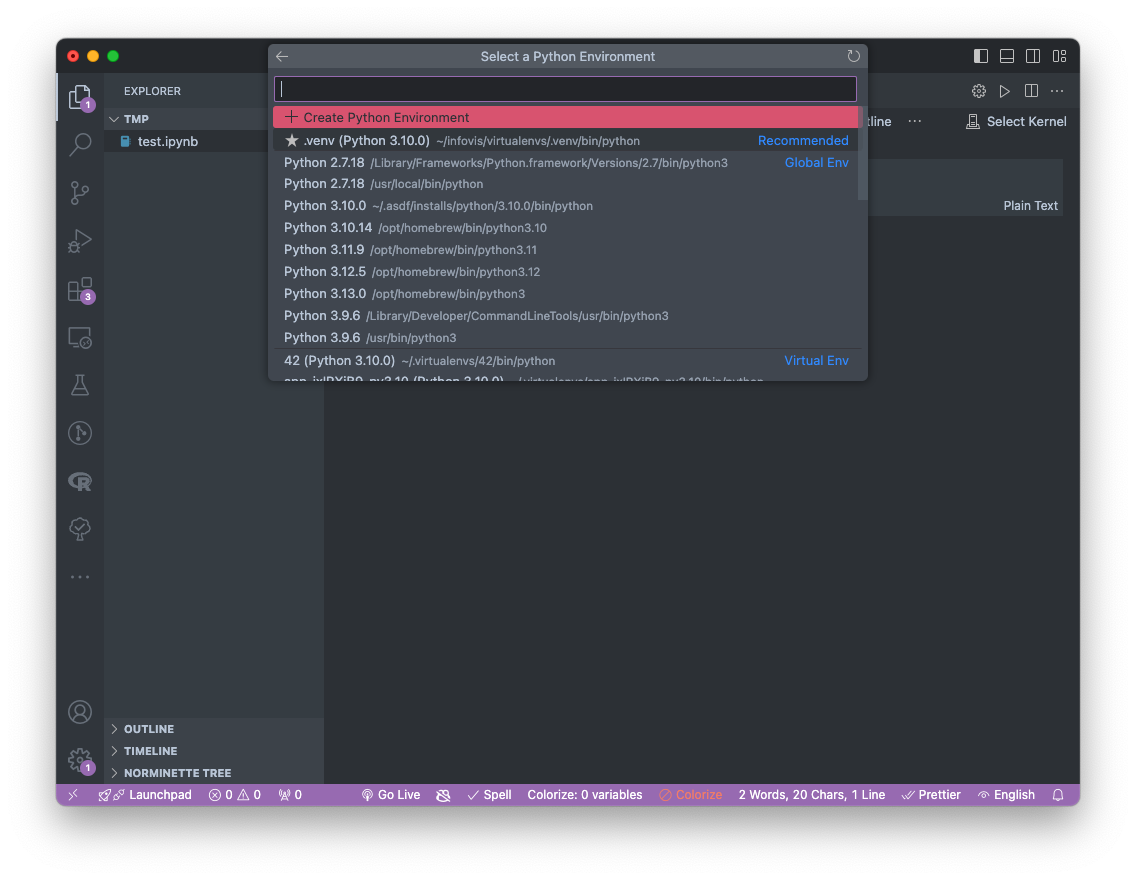Image resolution: width=1136 pixels, height=880 pixels.
Task: Click the ports forwarded 0 status item
Action: [290, 795]
